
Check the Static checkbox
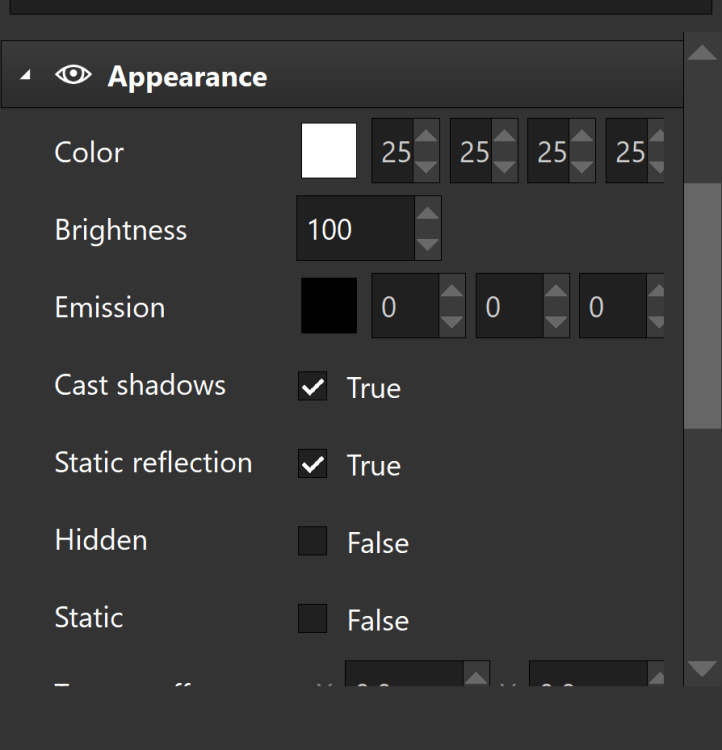[x=313, y=619]
